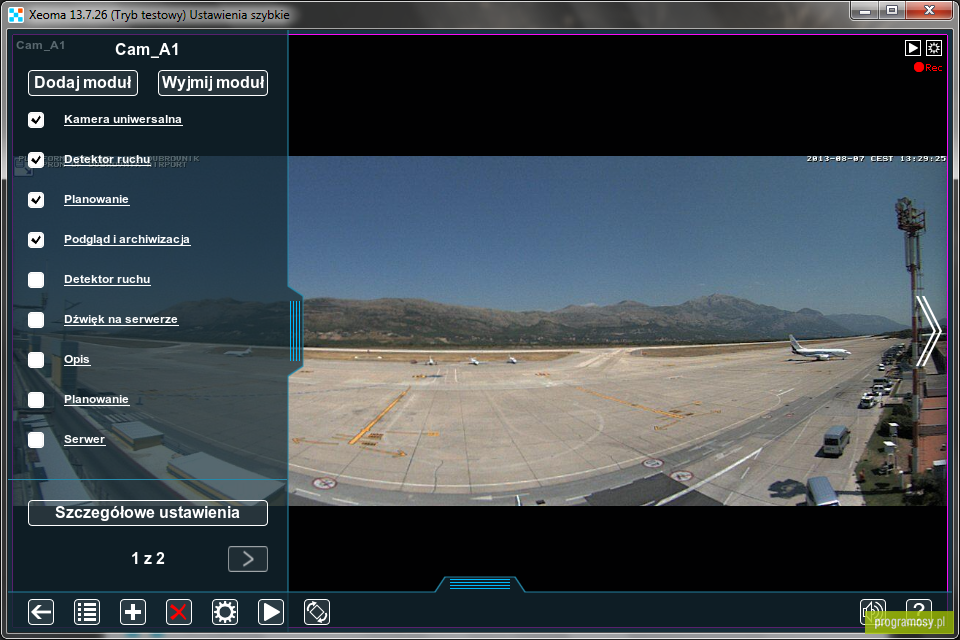The width and height of the screenshot is (960, 640).
Task: Enable Dźwięk na serwerze checkbox
Action: (x=36, y=320)
